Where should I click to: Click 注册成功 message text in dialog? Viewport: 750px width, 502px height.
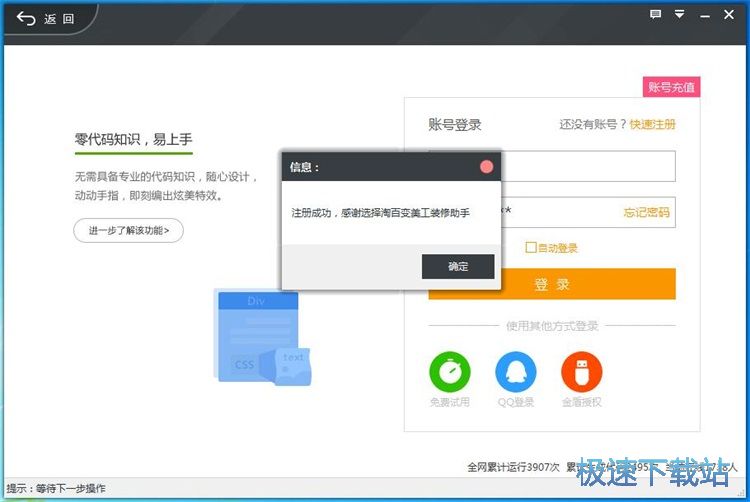pyautogui.click(x=381, y=213)
